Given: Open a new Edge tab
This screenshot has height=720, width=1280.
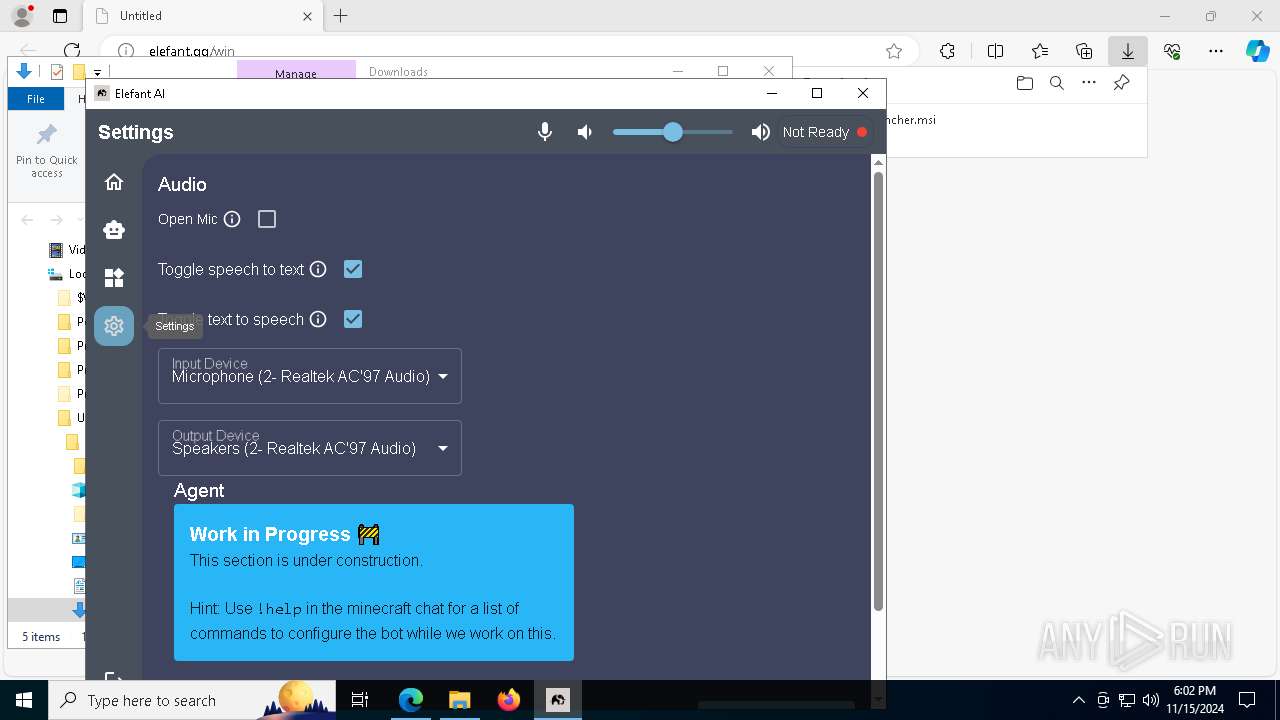Looking at the screenshot, I should [341, 16].
